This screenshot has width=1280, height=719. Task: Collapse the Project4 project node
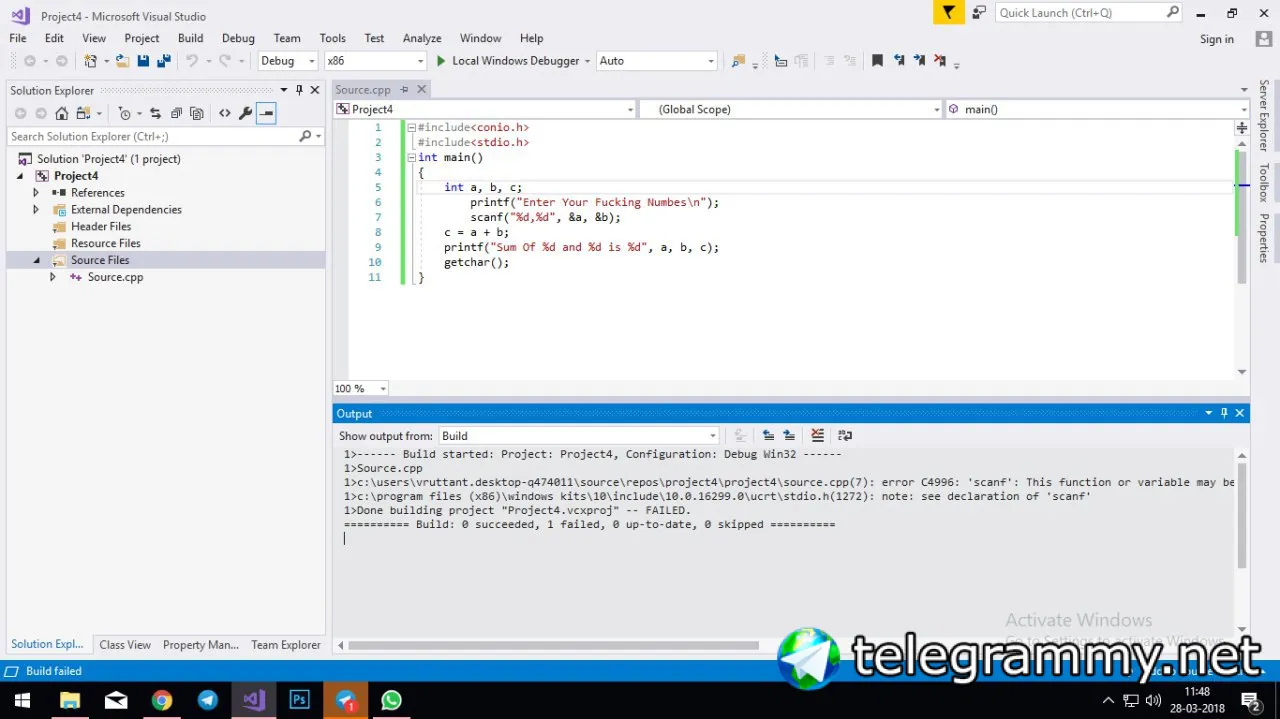click(20, 176)
